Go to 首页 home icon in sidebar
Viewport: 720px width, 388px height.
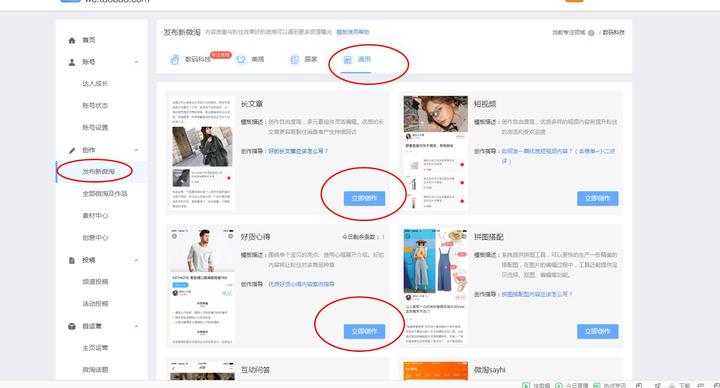(72, 40)
